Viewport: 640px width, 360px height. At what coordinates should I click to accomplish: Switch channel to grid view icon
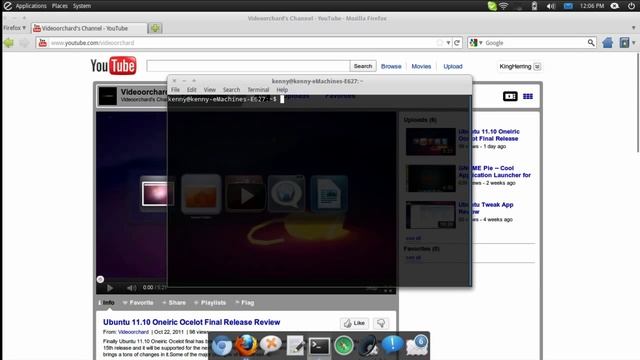pos(528,96)
